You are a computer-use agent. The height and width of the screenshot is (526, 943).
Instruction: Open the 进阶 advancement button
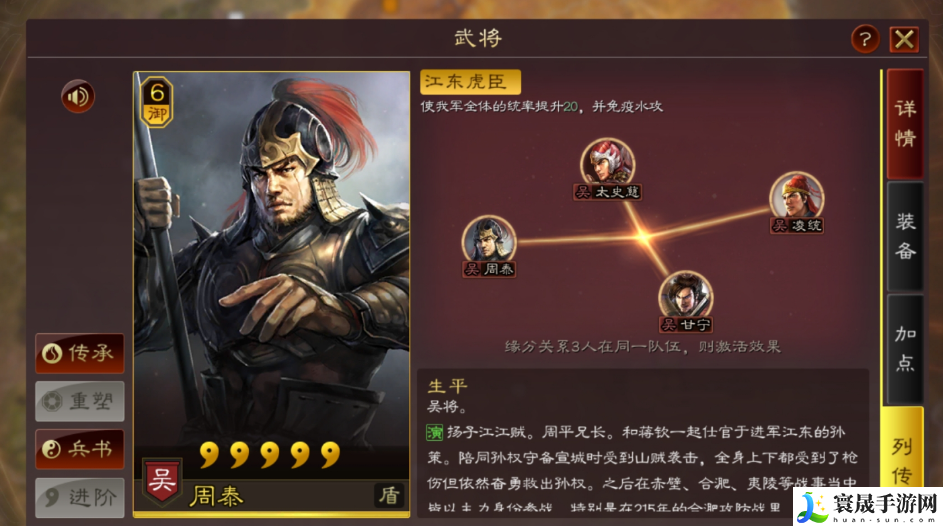(80, 497)
